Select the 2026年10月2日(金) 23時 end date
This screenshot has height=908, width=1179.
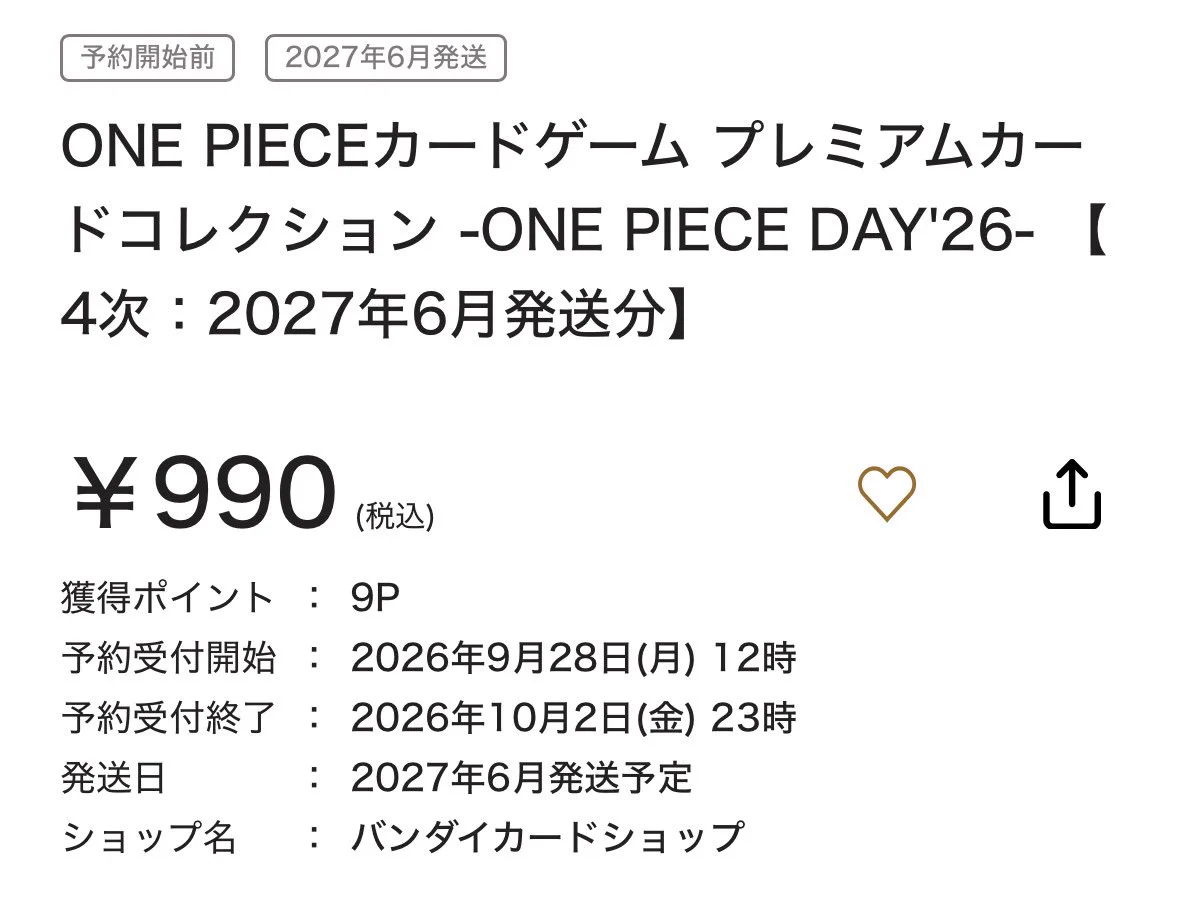[x=573, y=718]
